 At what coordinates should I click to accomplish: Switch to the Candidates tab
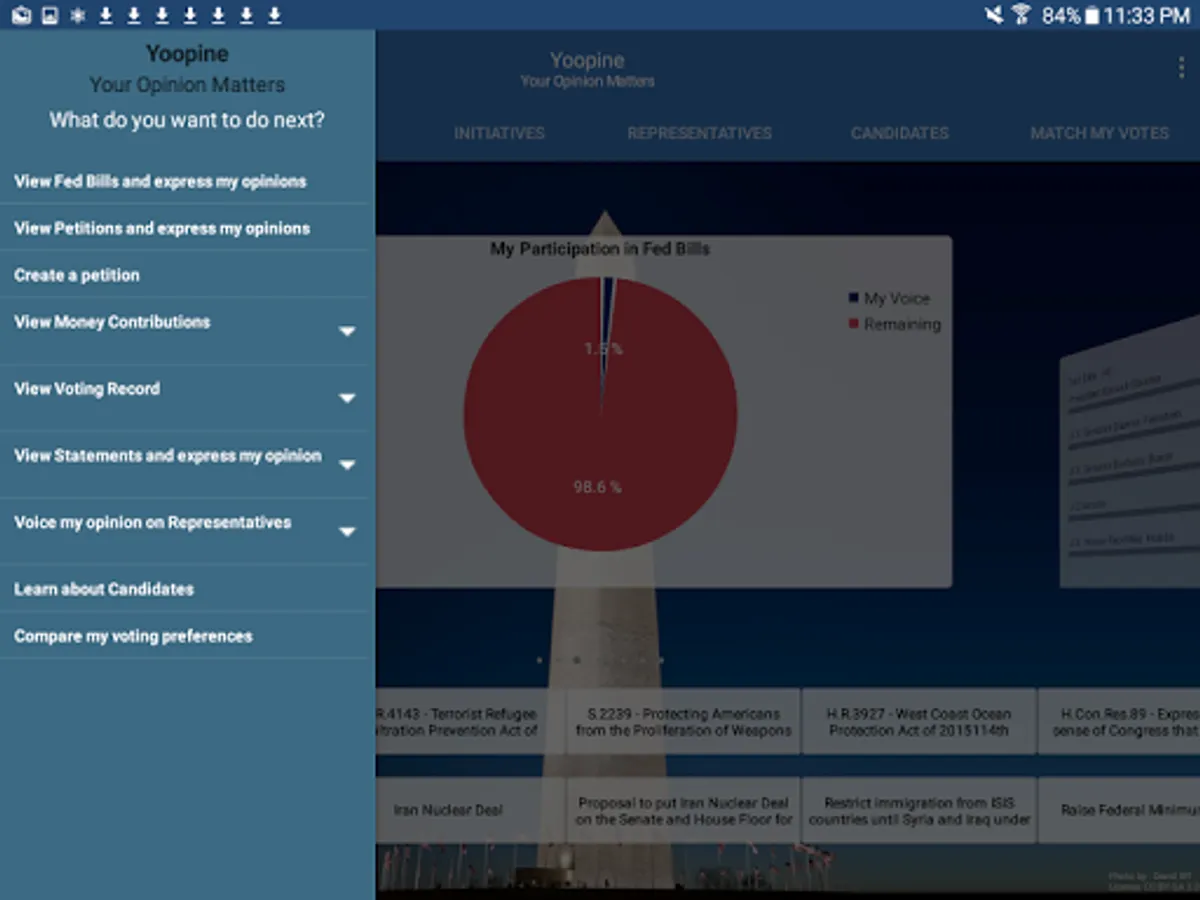[x=899, y=133]
